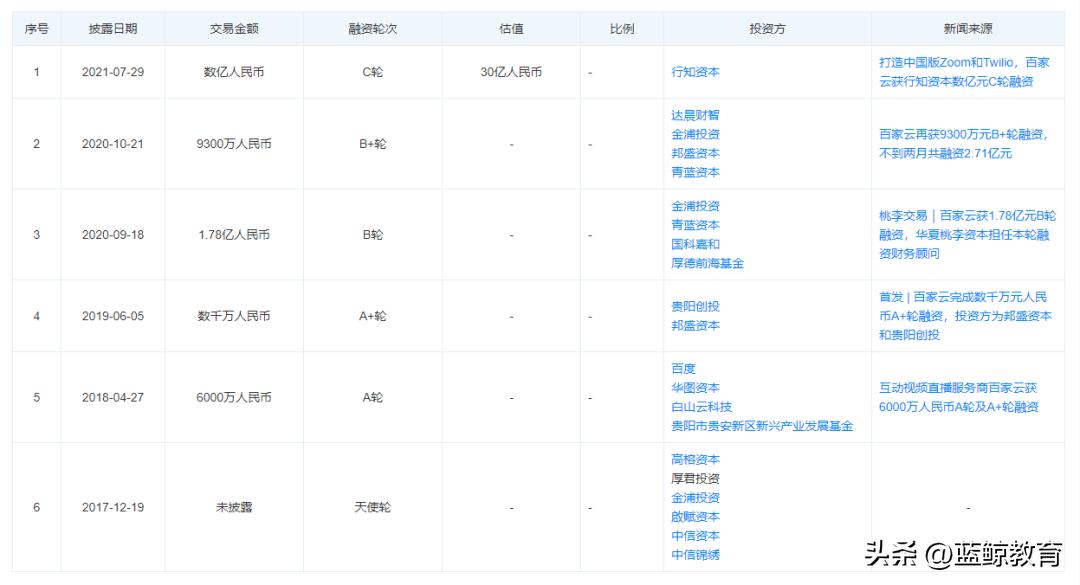Click the 高榕资本 link in row 6
1080x585 pixels.
[696, 459]
